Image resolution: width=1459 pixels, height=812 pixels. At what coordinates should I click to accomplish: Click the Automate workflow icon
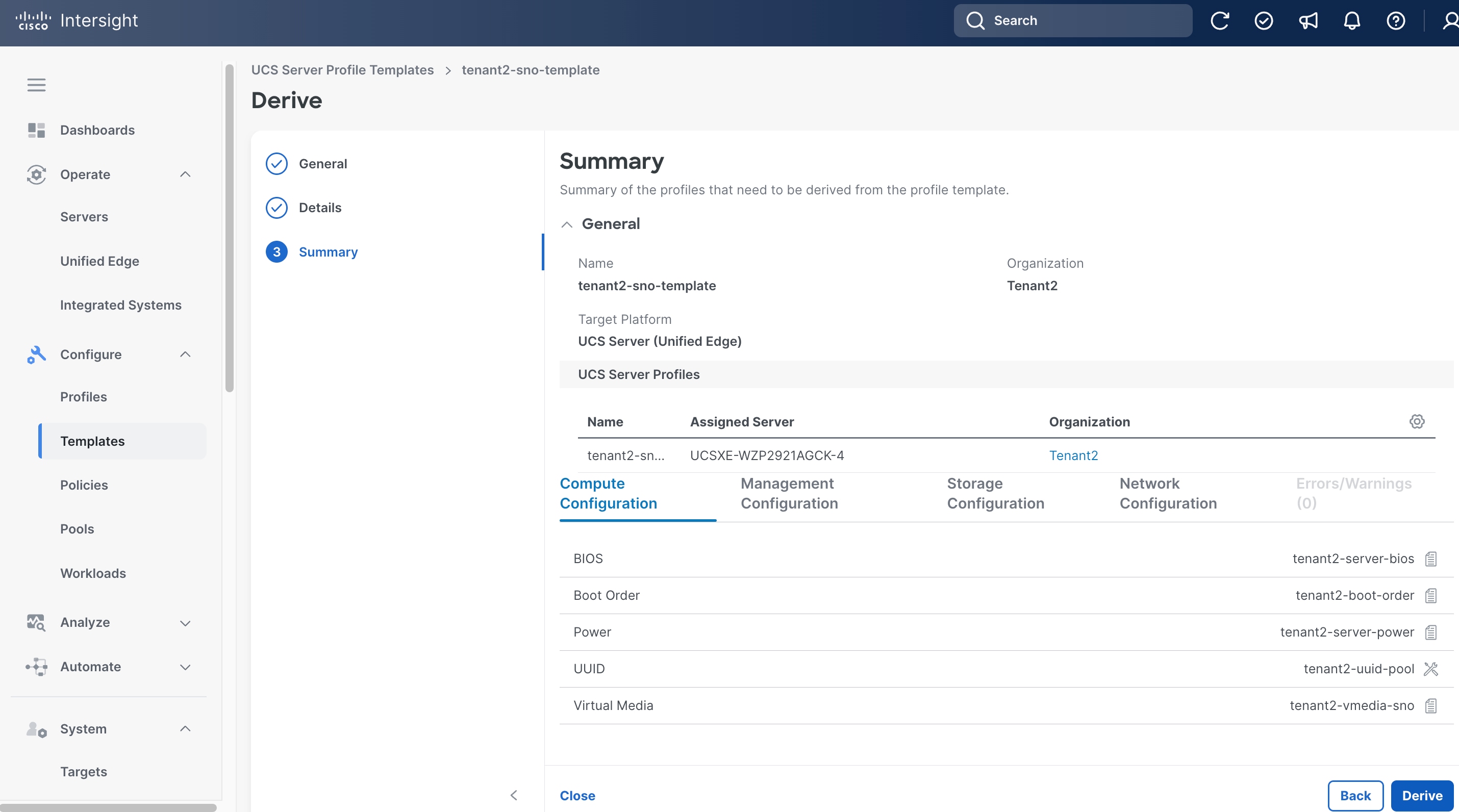(36, 667)
